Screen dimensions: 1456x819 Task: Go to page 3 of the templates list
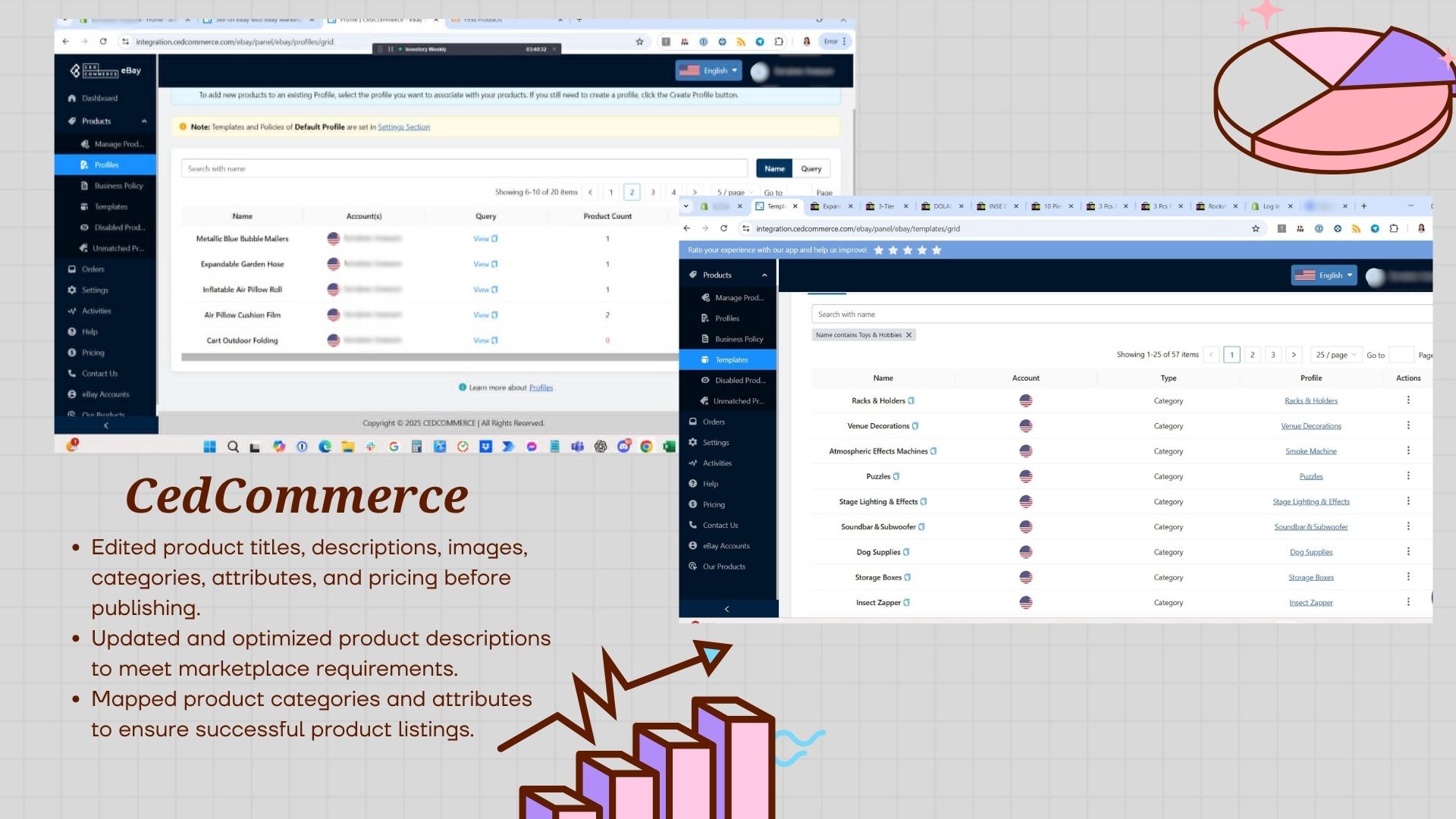tap(1273, 355)
